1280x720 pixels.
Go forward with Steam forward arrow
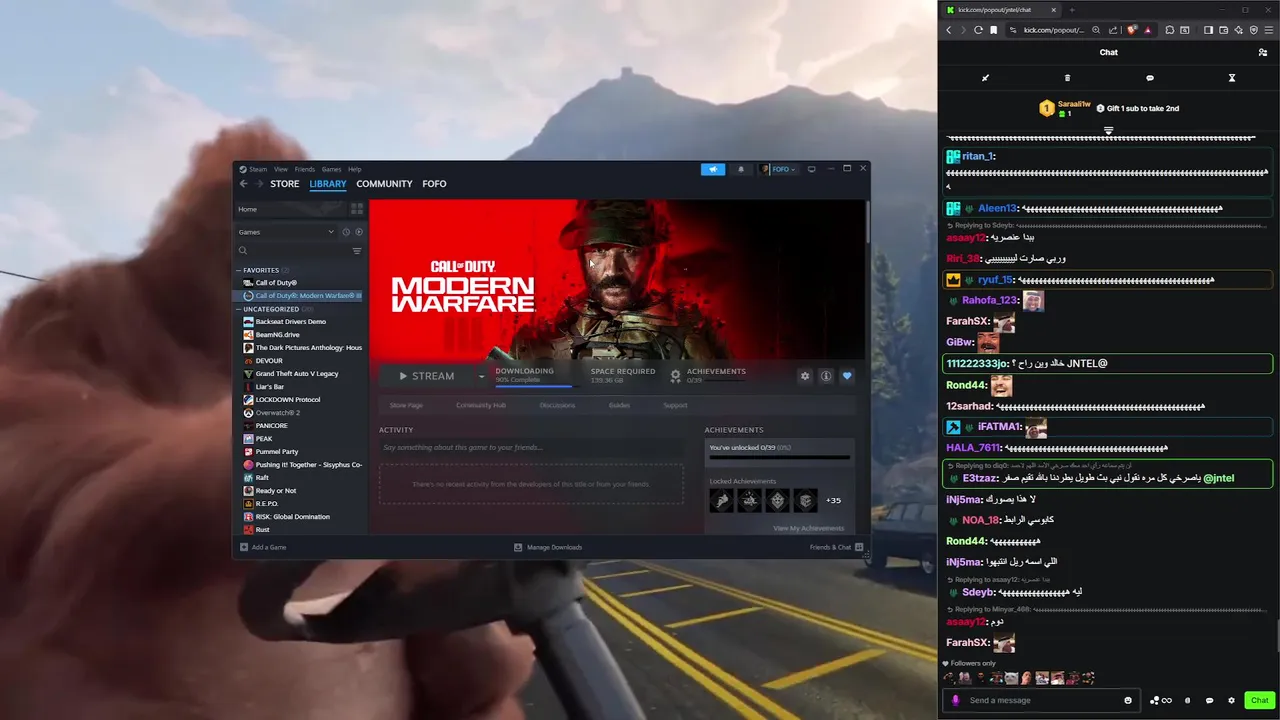tap(259, 184)
